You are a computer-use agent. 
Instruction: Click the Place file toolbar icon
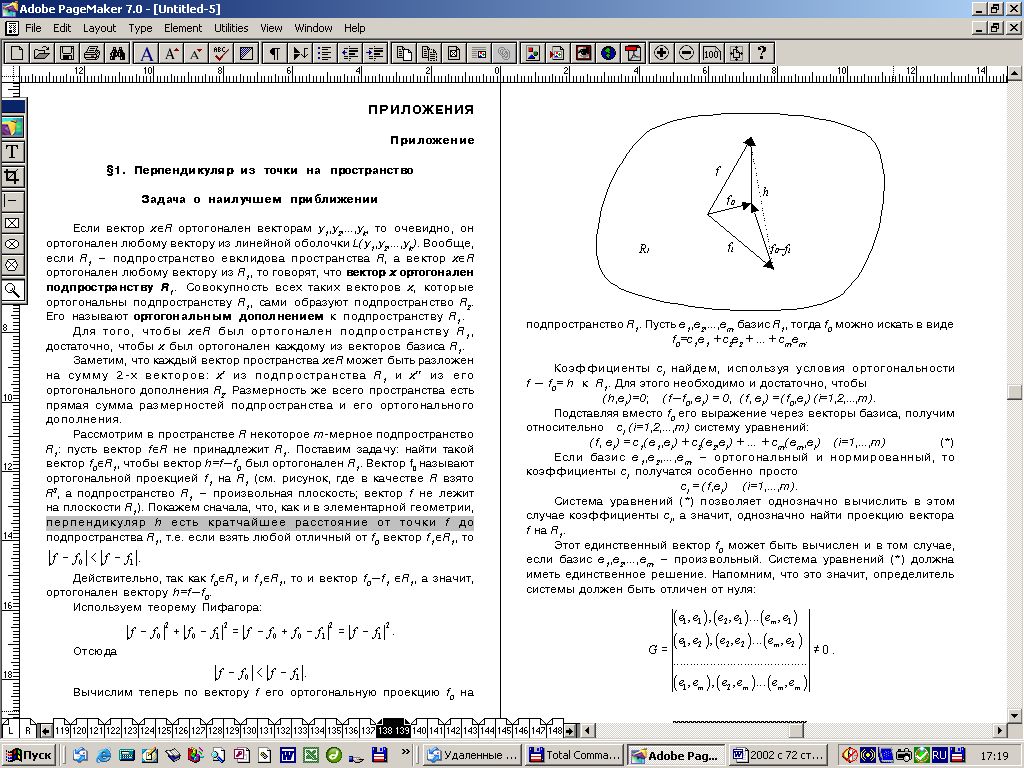pos(558,53)
